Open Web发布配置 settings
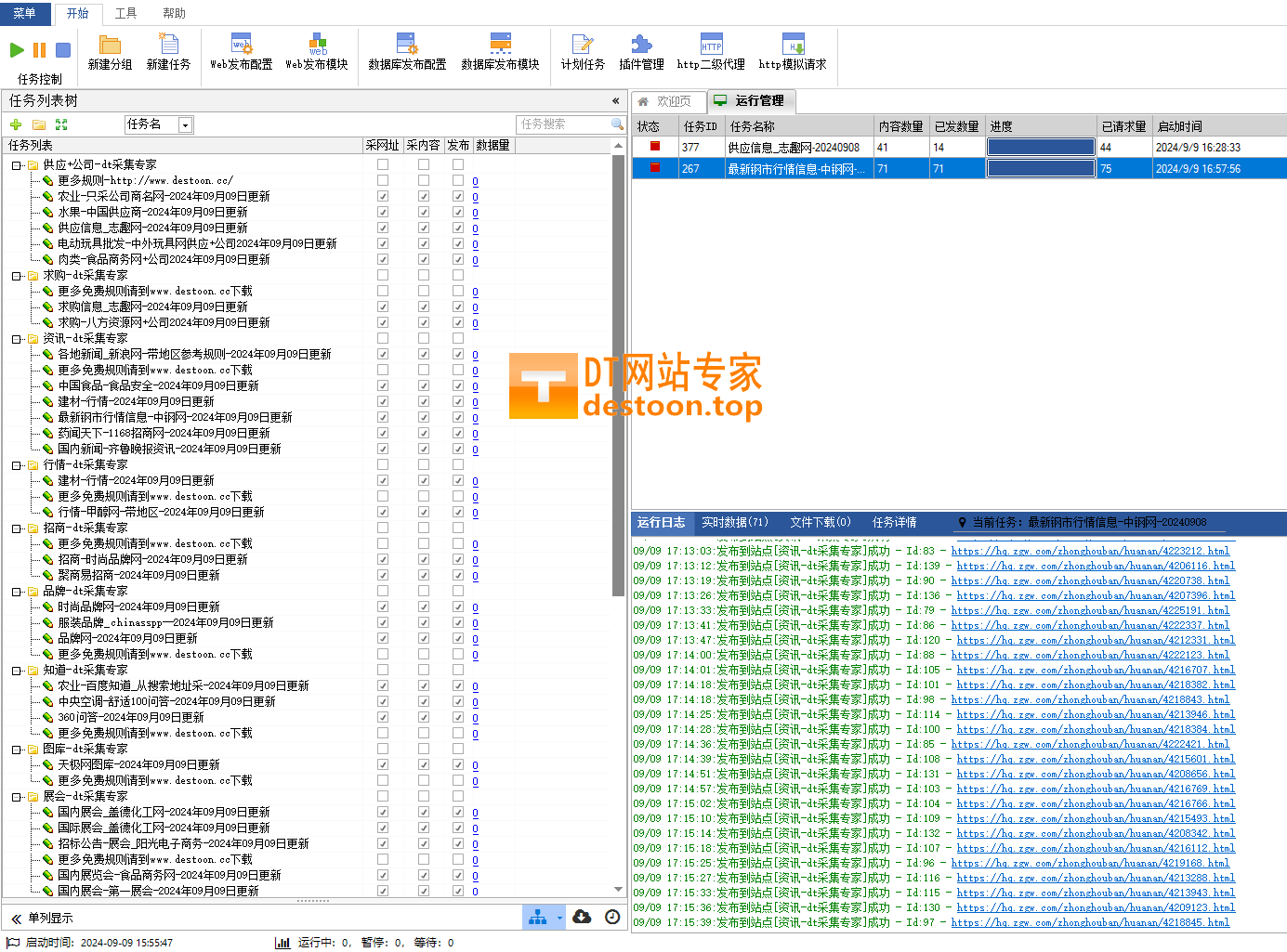Image resolution: width=1287 pixels, height=952 pixels. pos(242,51)
